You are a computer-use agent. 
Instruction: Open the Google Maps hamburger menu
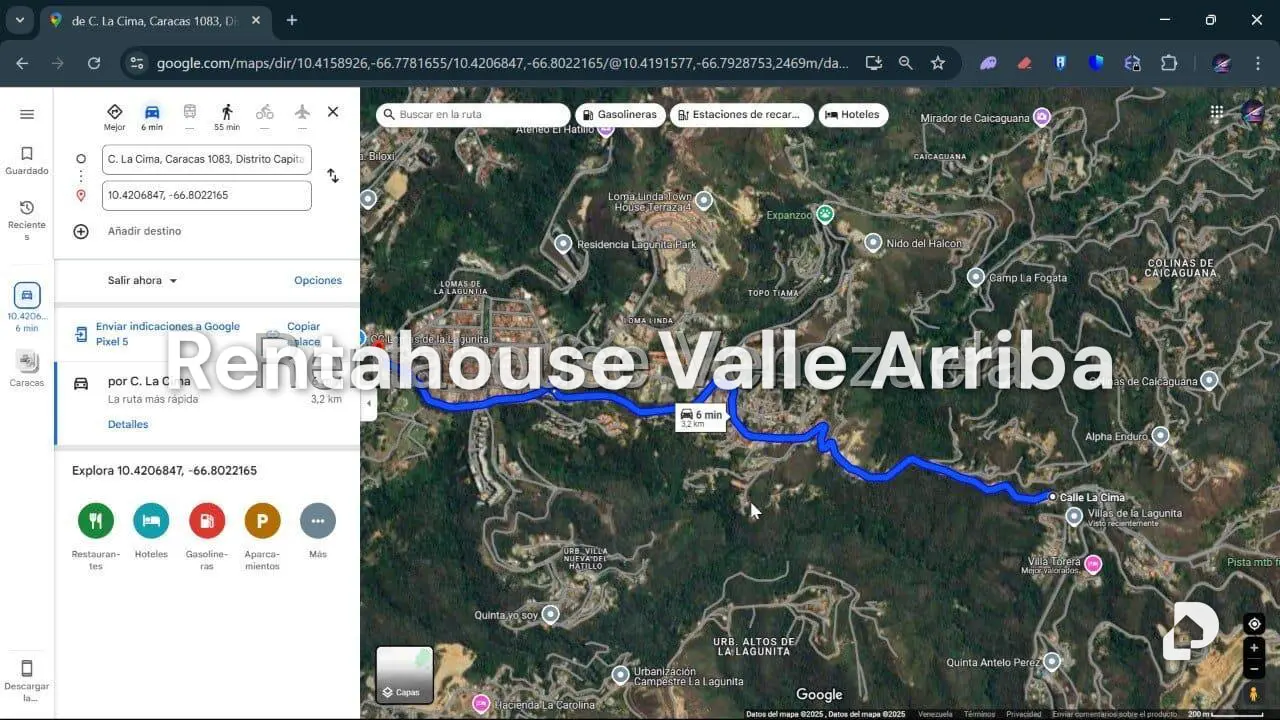(x=27, y=114)
